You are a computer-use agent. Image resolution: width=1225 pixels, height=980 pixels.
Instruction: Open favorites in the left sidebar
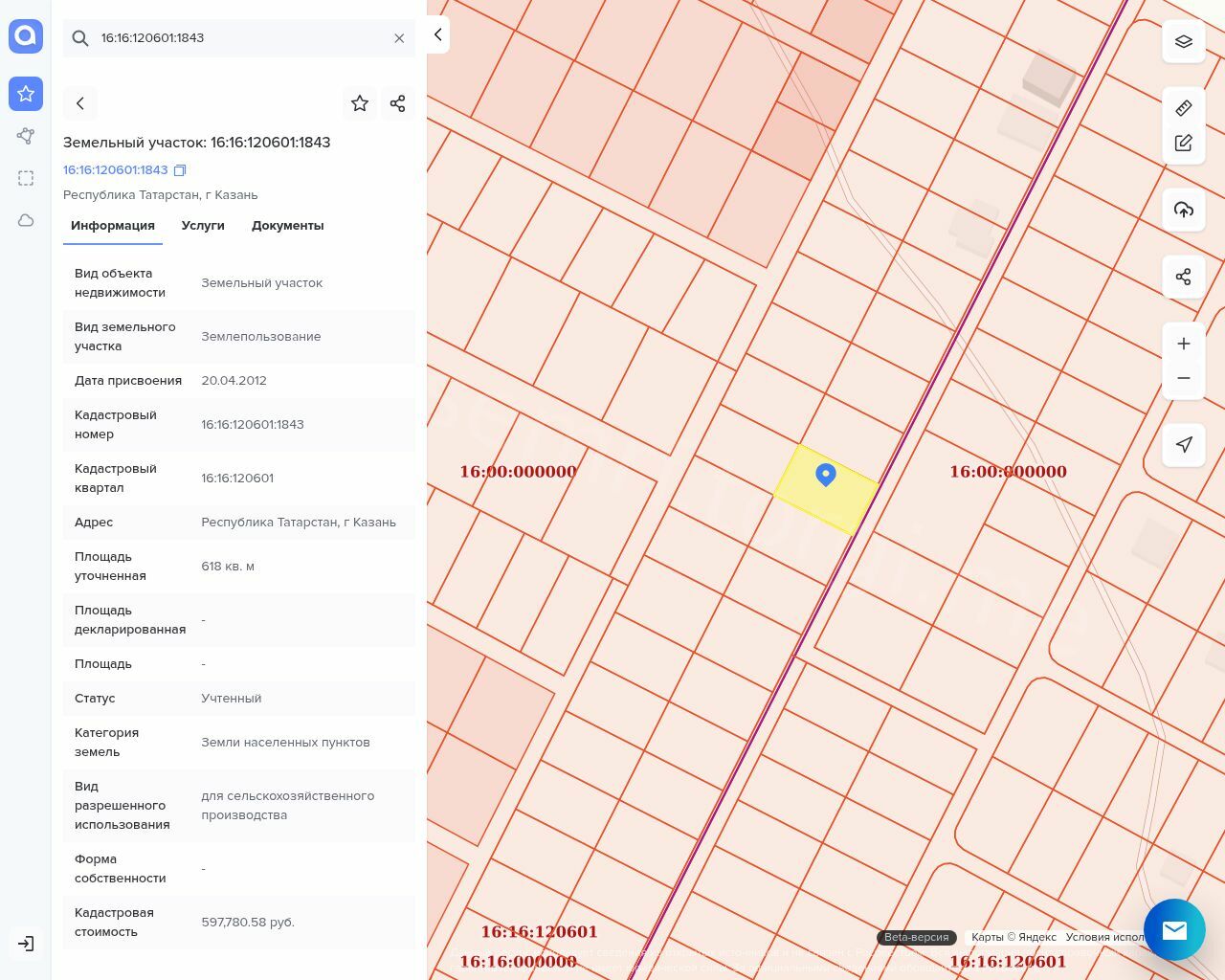click(26, 94)
